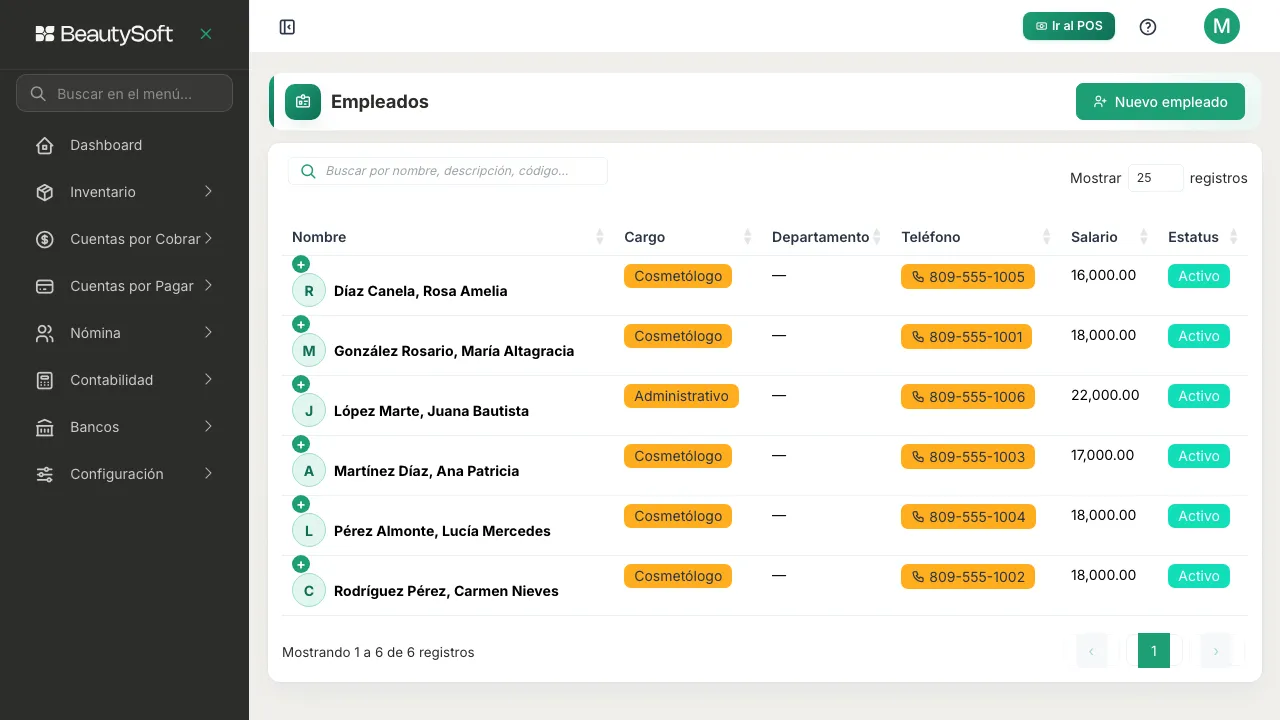Close the sidebar with the green X
Viewport: 1280px width, 720px height.
coord(206,34)
